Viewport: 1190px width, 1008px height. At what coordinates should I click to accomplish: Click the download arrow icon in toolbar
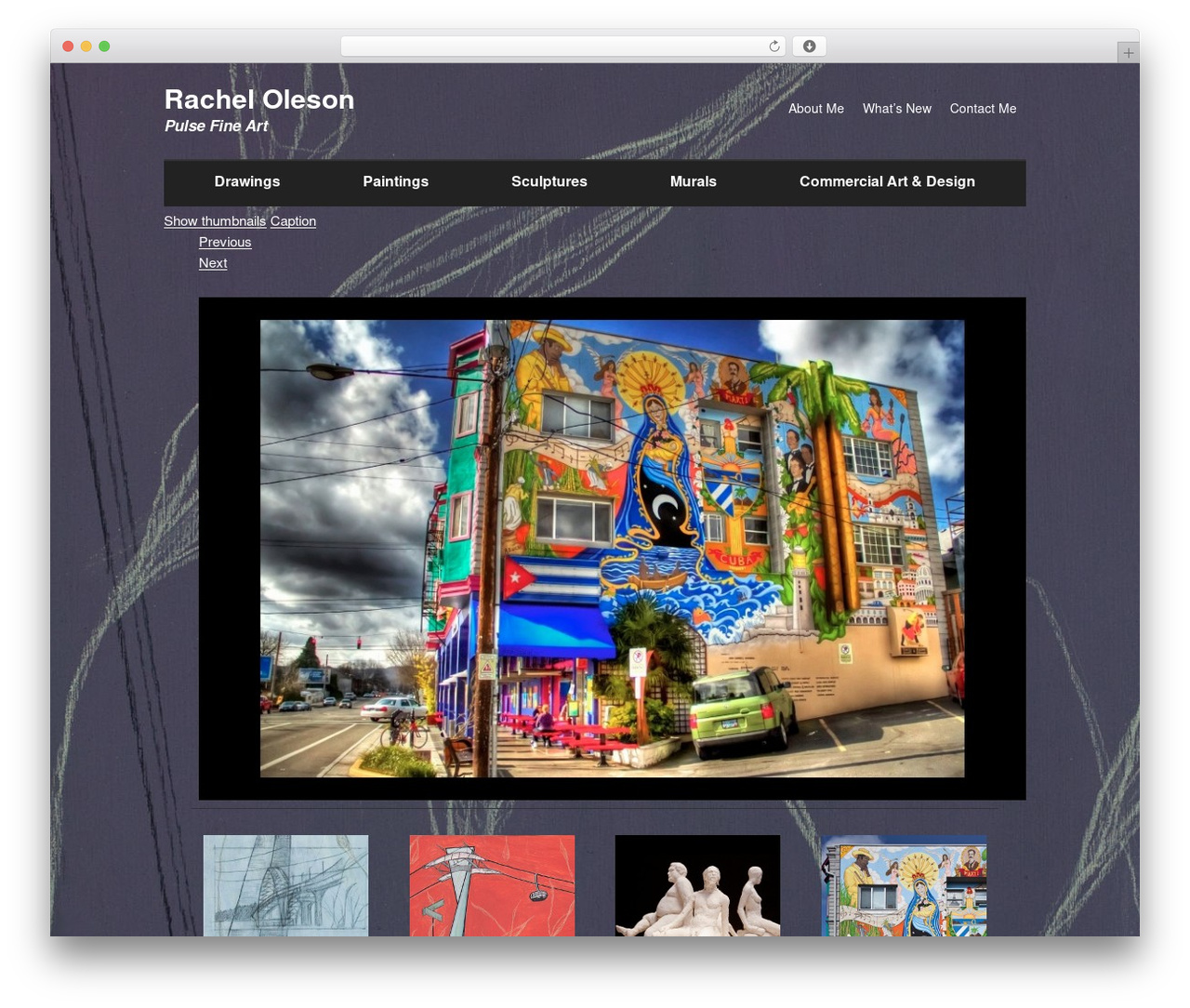tap(809, 46)
